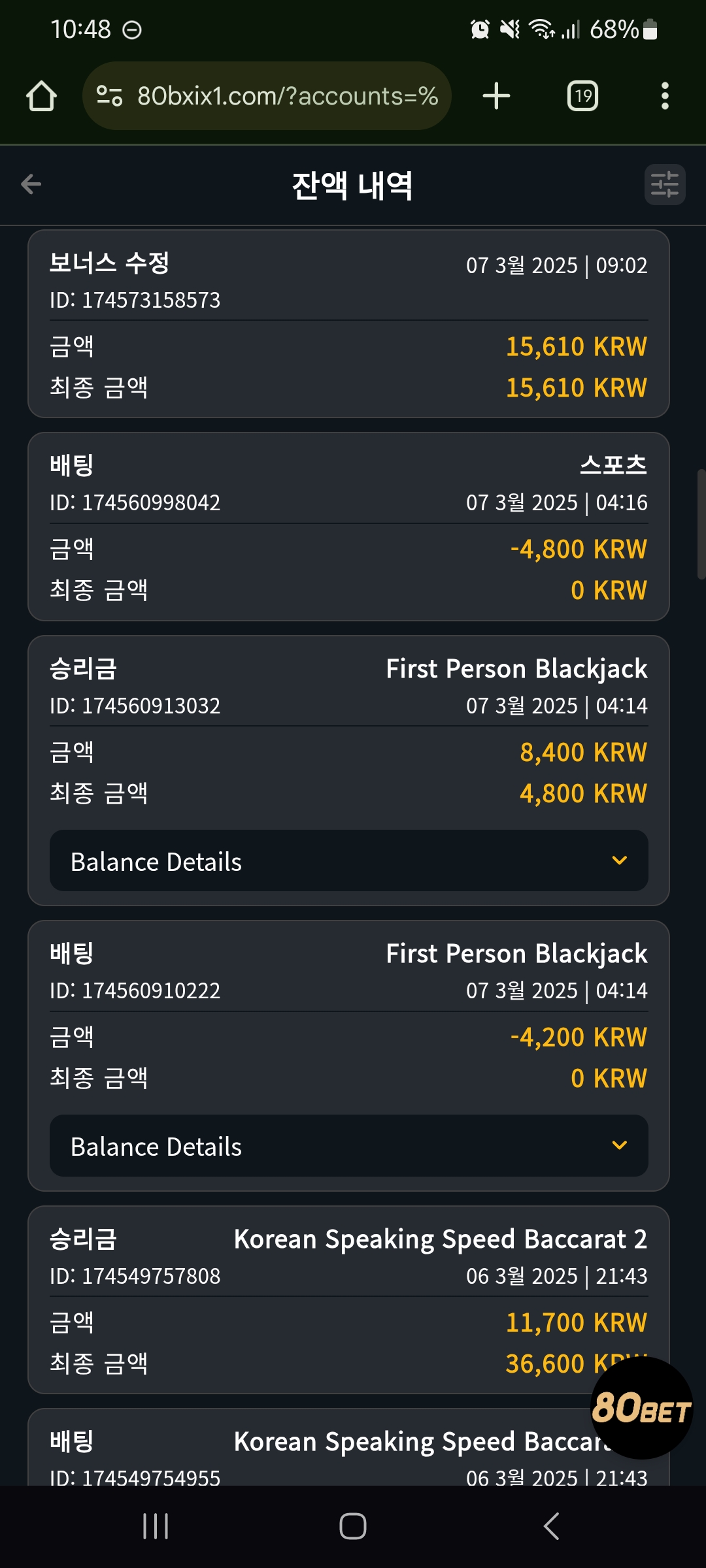
Task: Tap the Android home button
Action: [x=353, y=1526]
